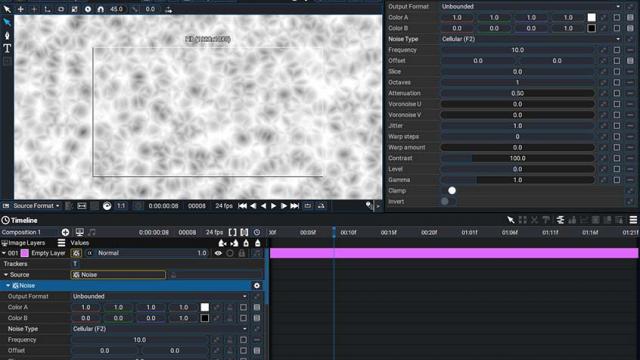The height and width of the screenshot is (360, 640).
Task: Open the Source Format viewer menu
Action: click(32, 206)
